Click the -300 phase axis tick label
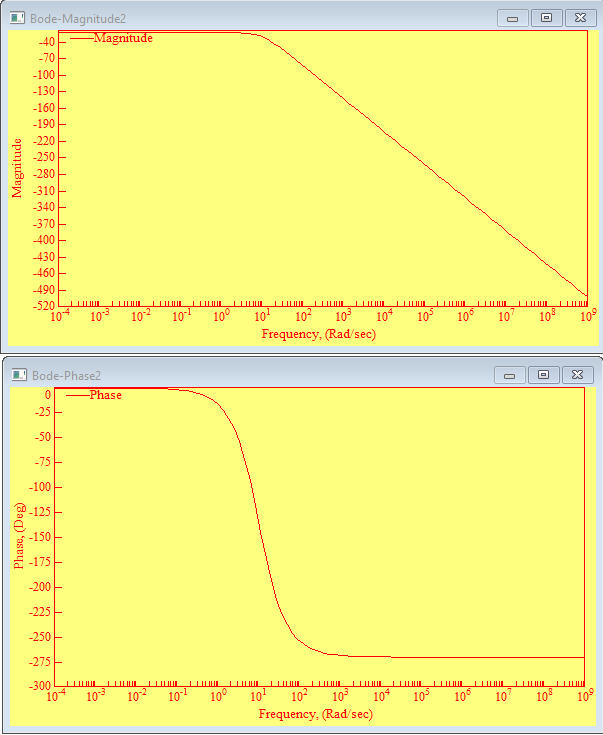The image size is (603, 735). click(x=40, y=686)
